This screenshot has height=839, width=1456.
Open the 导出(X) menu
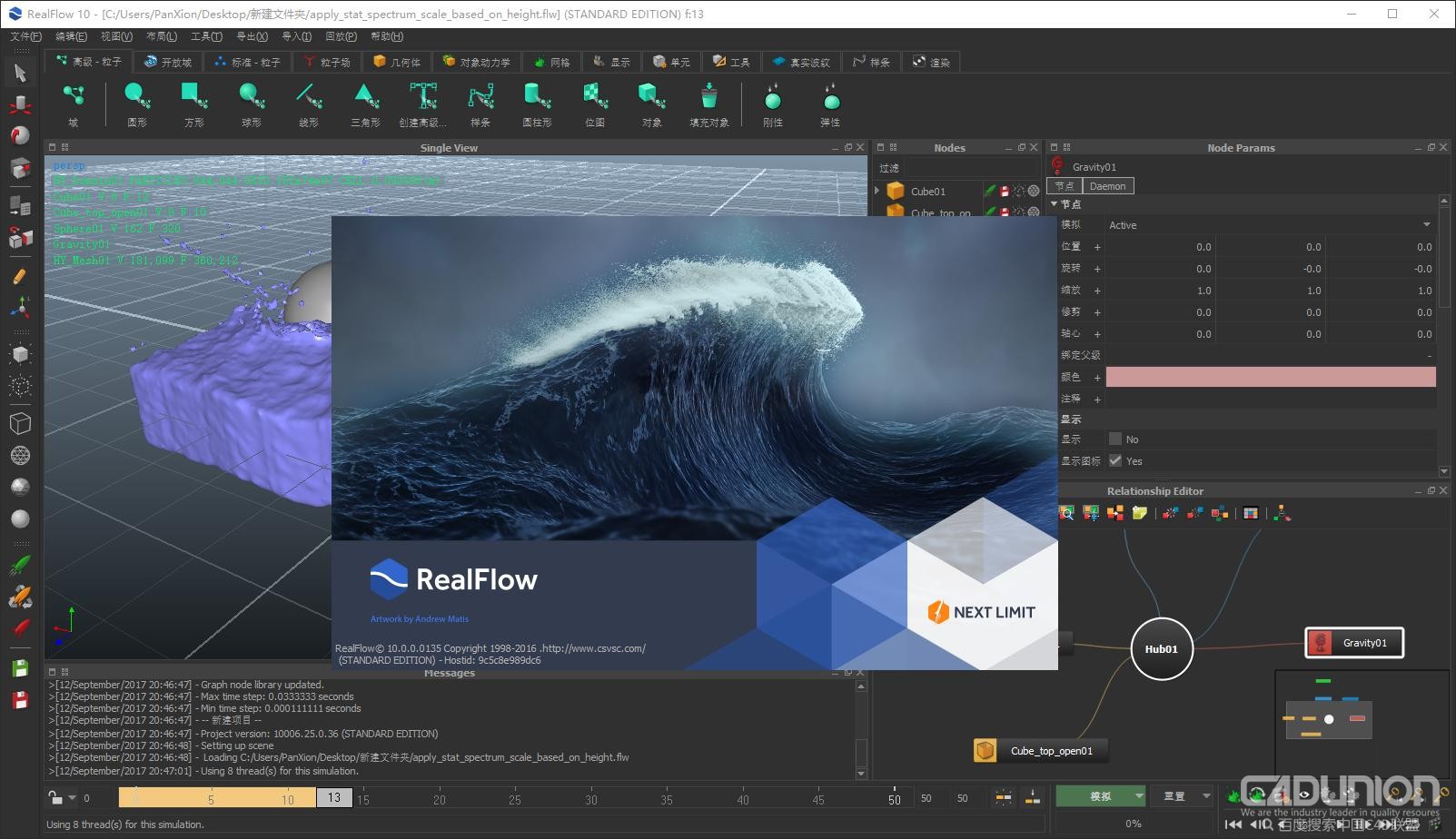252,36
